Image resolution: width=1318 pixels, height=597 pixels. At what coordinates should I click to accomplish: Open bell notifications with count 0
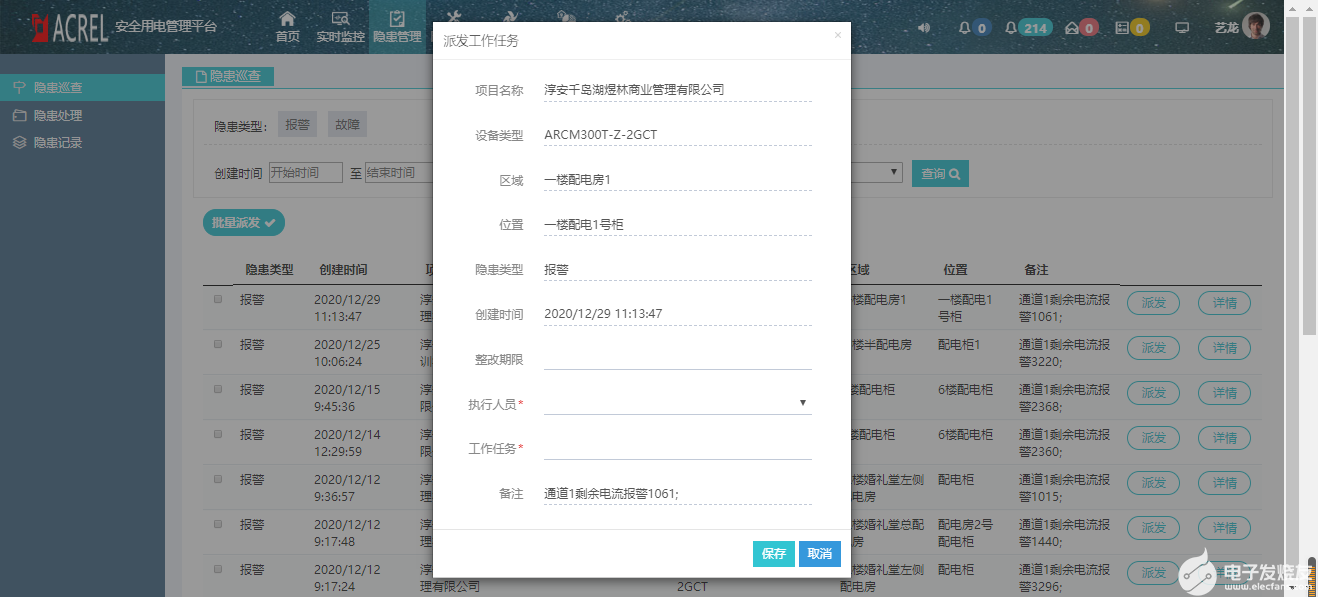point(973,27)
